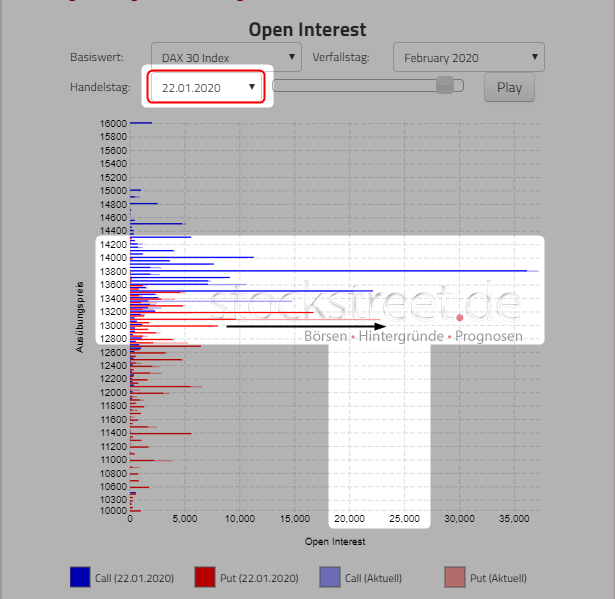Click the Open Interest chart title
615x599 pixels.
click(x=307, y=30)
